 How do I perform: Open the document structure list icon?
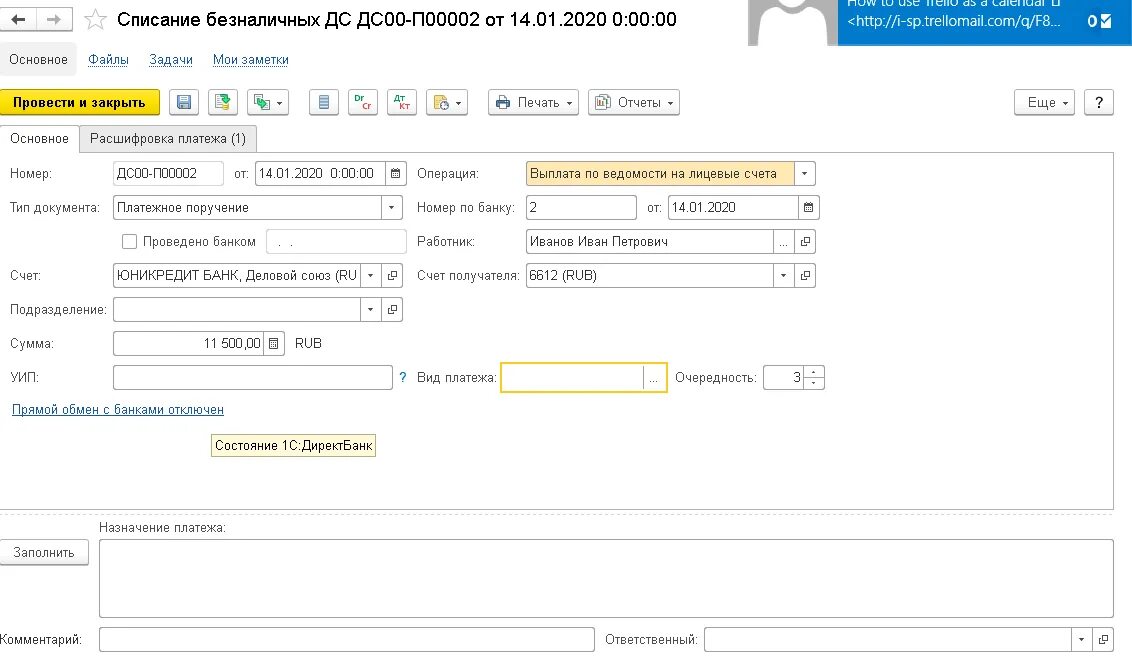coord(324,103)
